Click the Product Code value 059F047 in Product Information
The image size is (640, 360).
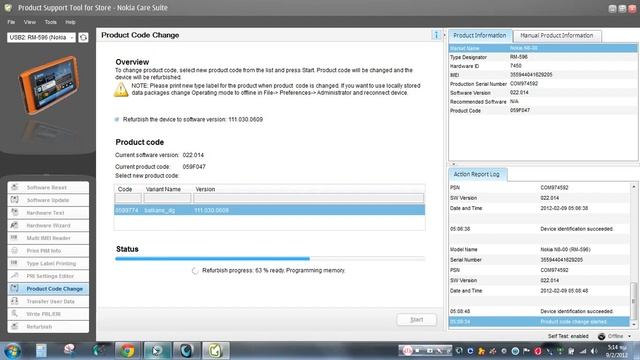[x=520, y=110]
